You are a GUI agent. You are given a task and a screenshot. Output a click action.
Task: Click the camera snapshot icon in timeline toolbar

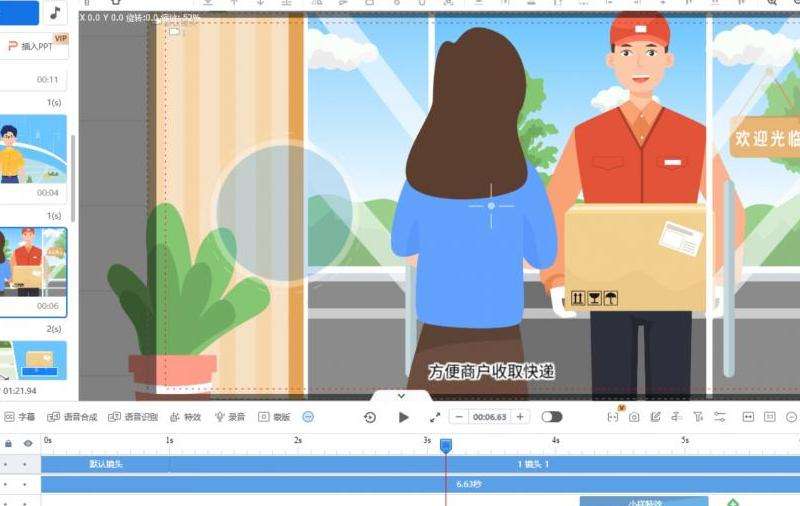pos(634,417)
